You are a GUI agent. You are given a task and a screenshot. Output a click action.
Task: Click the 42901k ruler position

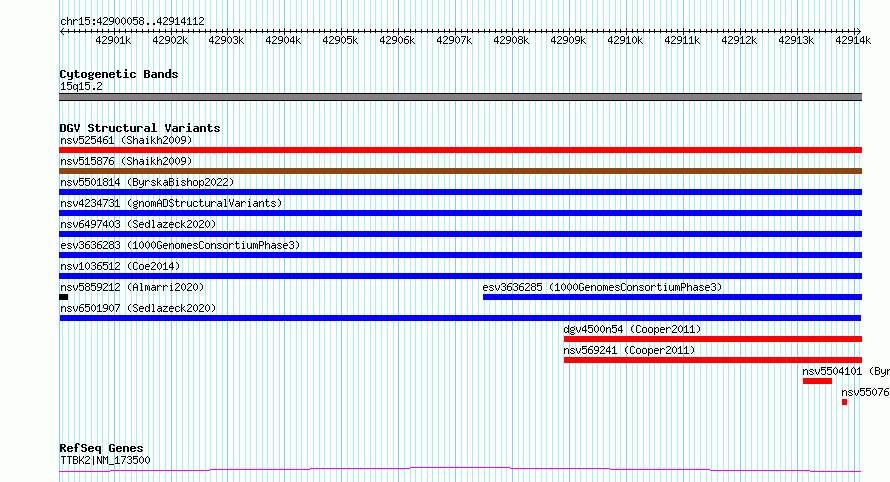pyautogui.click(x=113, y=40)
